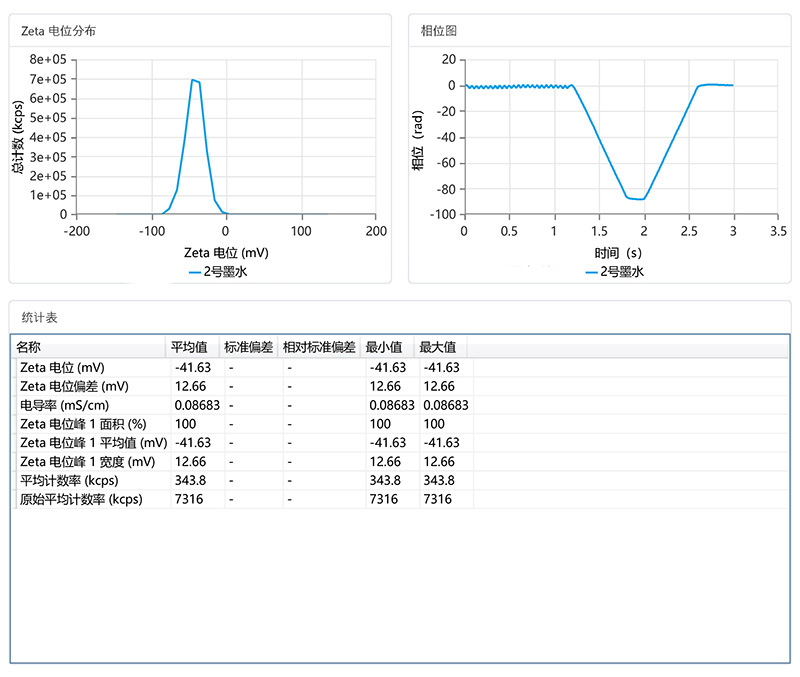
Task: Click the 统计表 panel title
Action: 40,317
